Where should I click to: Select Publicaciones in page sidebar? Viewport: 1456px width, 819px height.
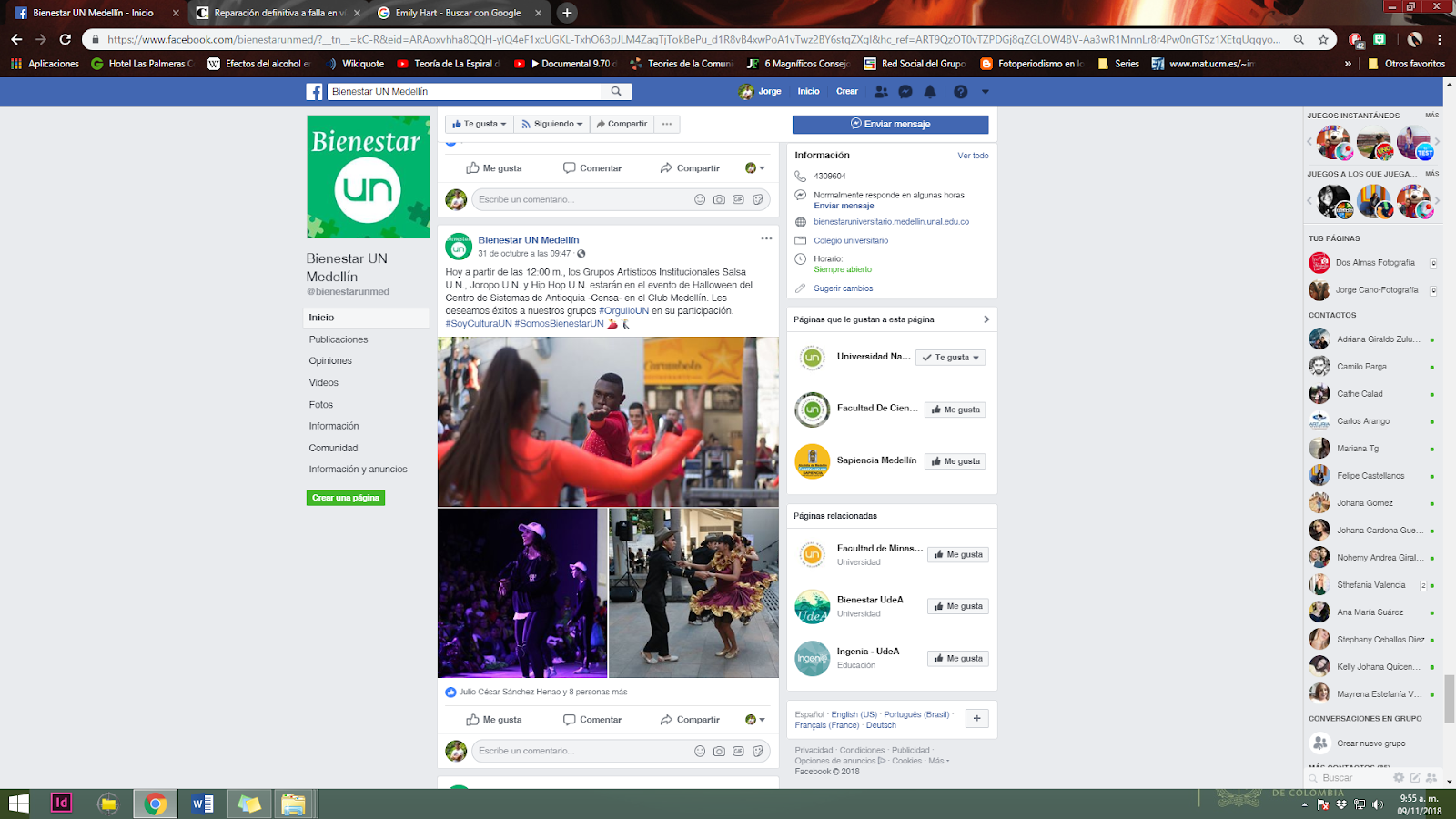pos(339,339)
